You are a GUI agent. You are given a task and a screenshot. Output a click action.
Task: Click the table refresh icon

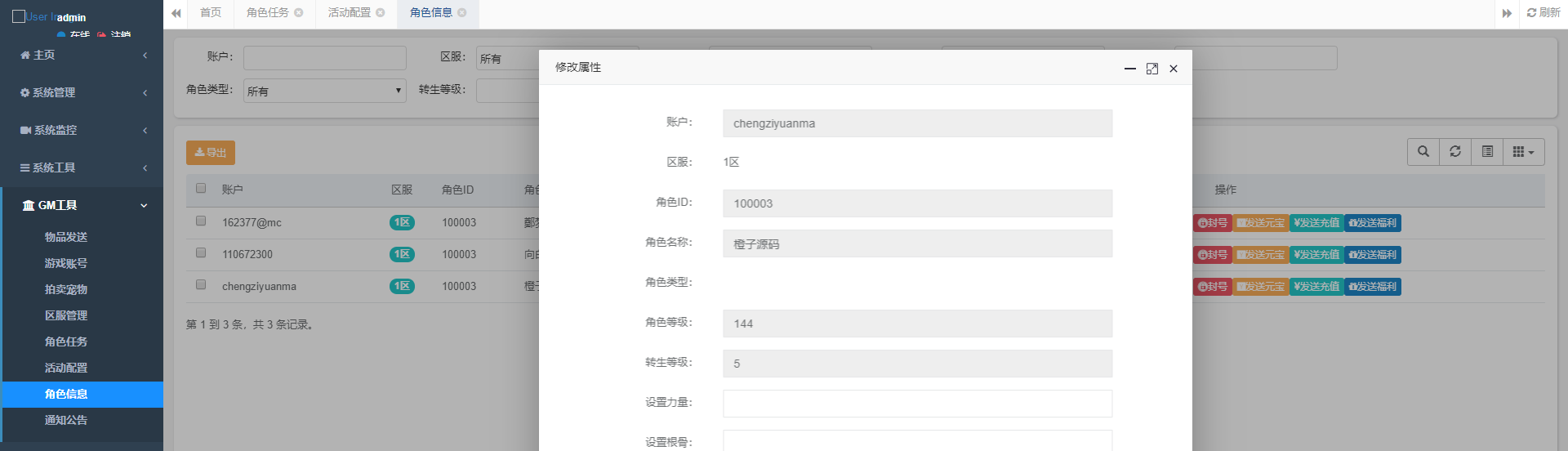tap(1455, 152)
